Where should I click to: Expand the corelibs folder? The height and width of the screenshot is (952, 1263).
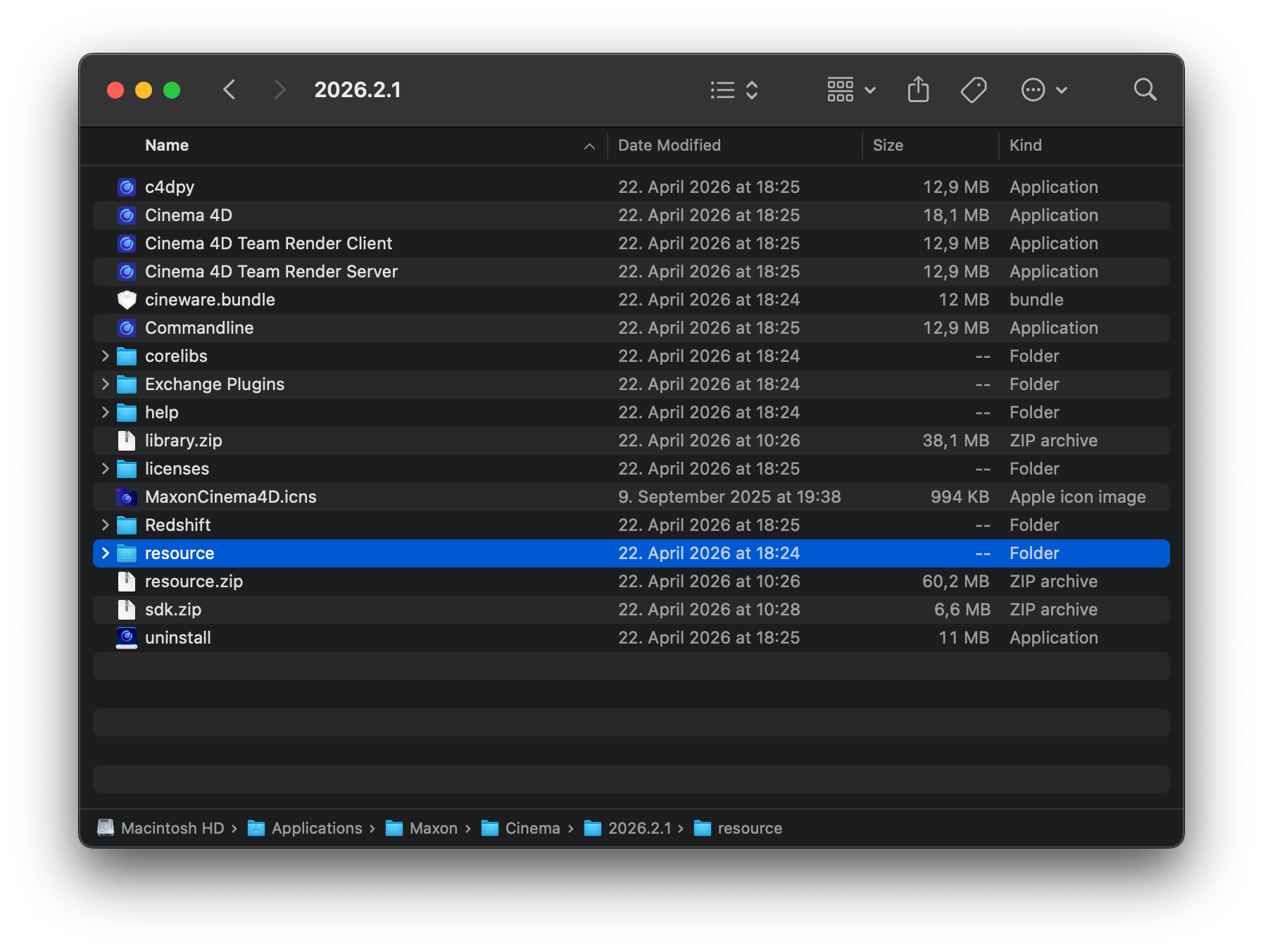[106, 356]
